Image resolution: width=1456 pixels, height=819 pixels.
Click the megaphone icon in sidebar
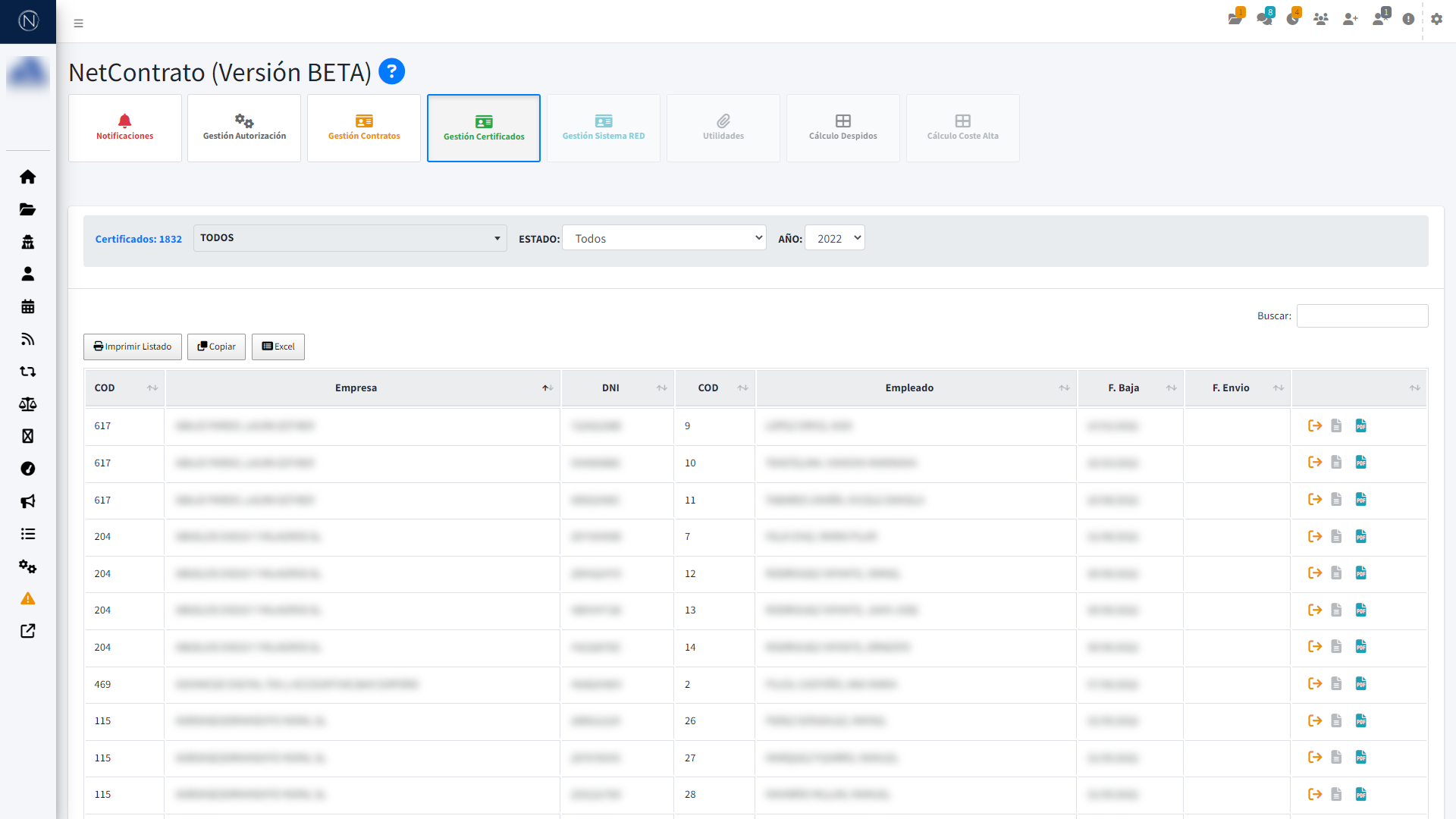28,501
